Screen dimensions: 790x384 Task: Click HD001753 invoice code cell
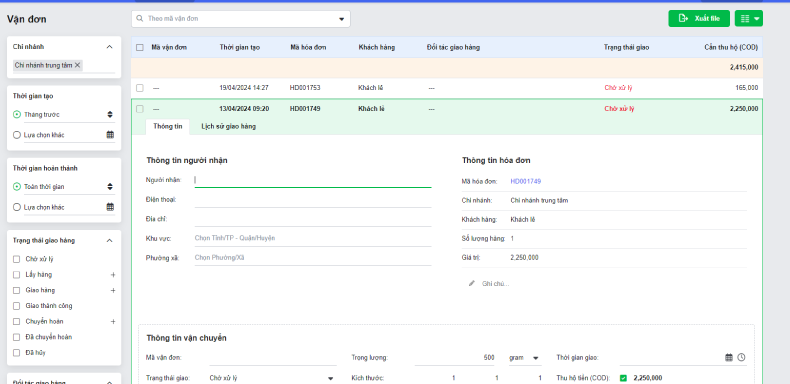click(x=305, y=88)
